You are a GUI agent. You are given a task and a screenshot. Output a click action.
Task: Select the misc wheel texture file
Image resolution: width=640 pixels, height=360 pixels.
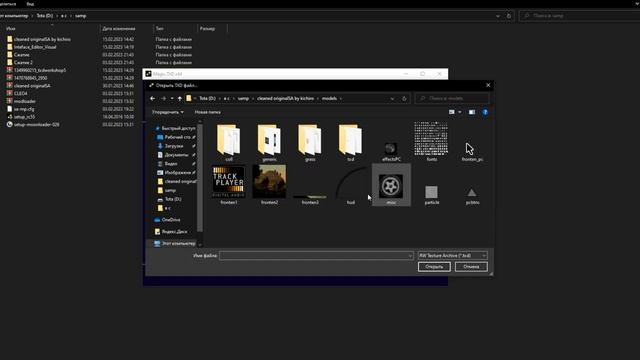click(x=391, y=185)
